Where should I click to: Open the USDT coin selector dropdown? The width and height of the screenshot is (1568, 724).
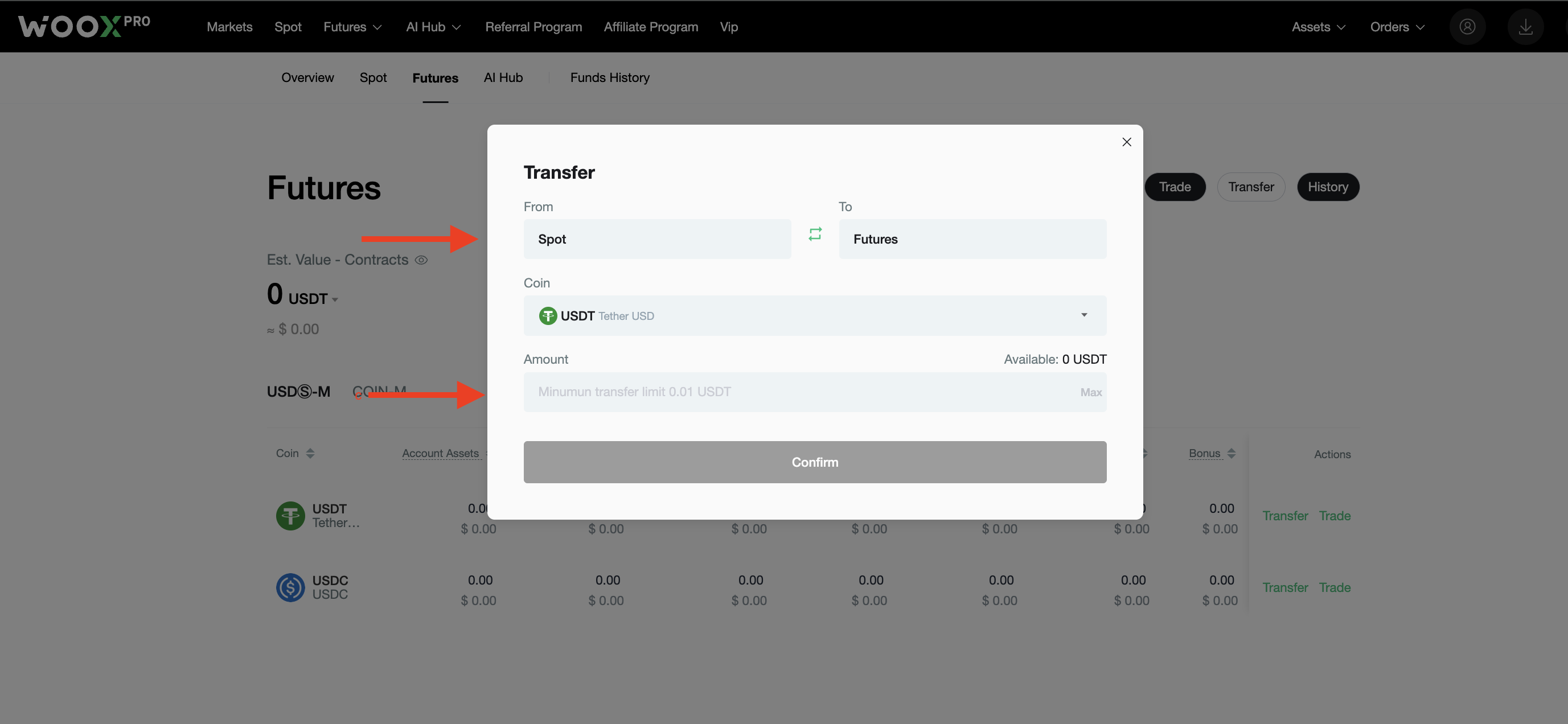pyautogui.click(x=815, y=316)
